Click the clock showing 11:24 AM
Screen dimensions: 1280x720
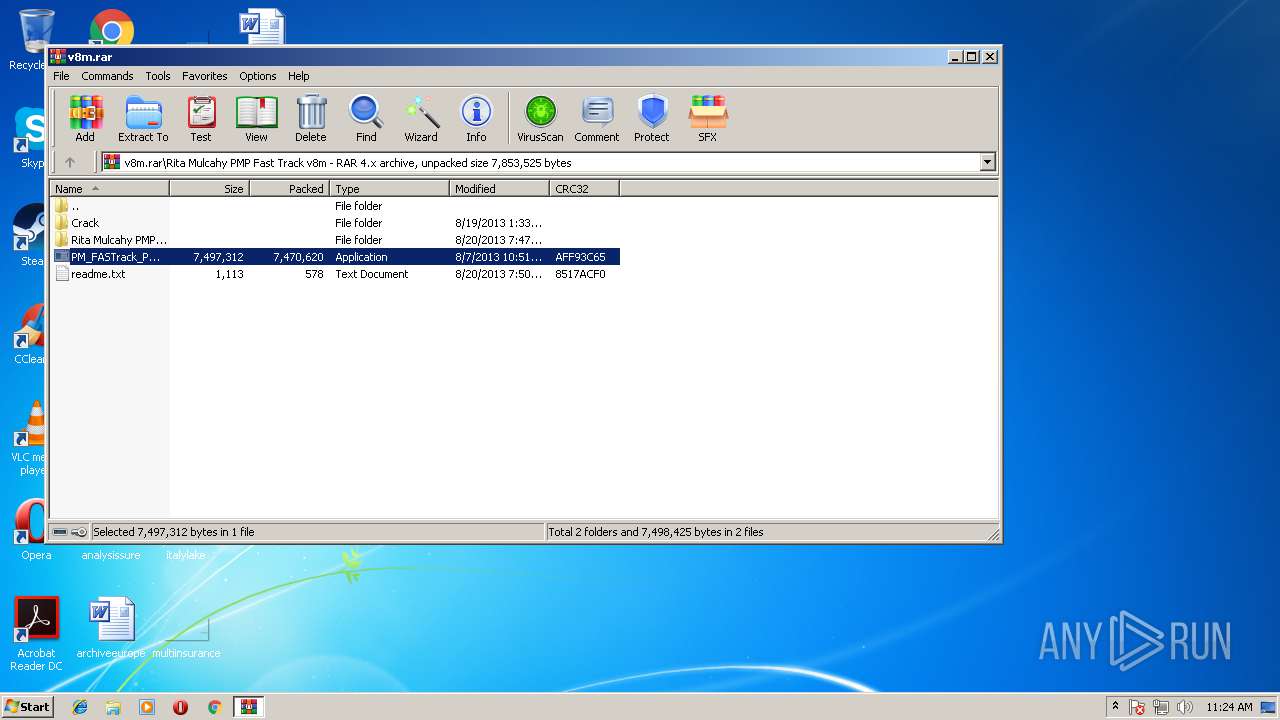tap(1229, 707)
